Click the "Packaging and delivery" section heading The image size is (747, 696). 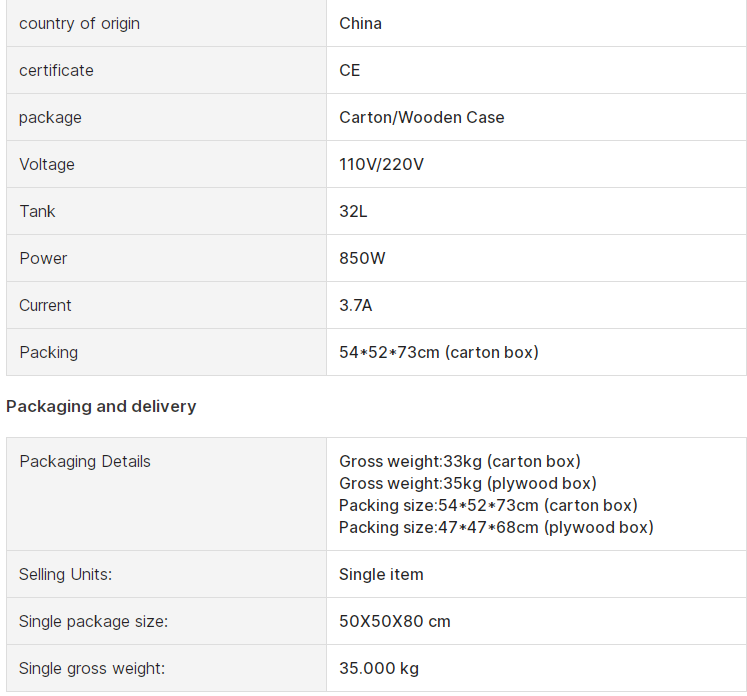pyautogui.click(x=101, y=406)
